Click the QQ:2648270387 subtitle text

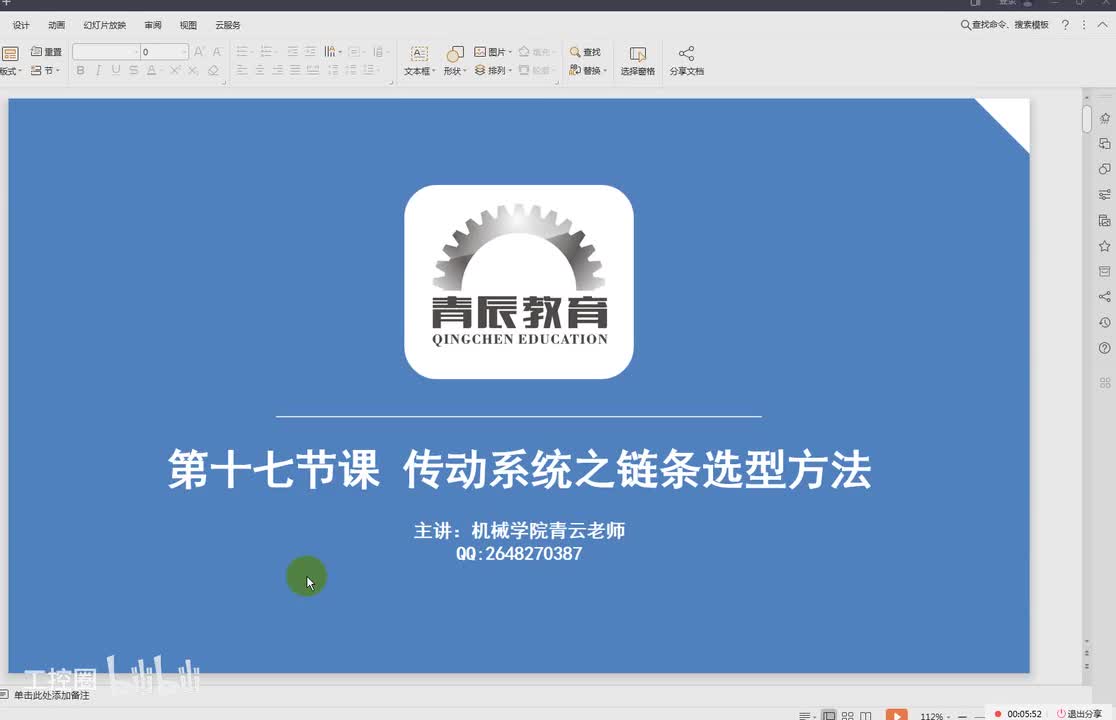[x=519, y=554]
